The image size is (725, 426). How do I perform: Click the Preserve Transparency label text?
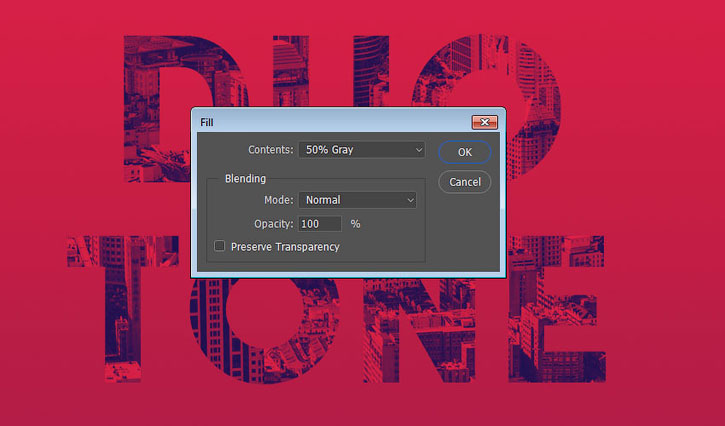(x=285, y=247)
